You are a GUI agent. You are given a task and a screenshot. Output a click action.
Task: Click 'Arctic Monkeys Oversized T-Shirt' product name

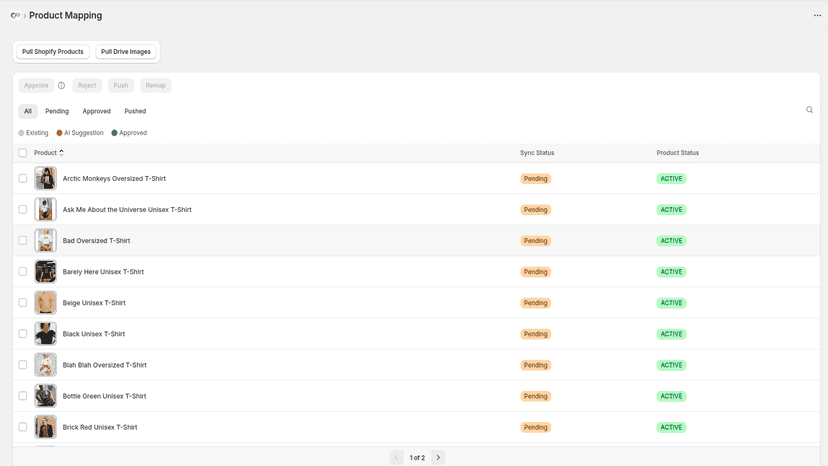point(114,179)
